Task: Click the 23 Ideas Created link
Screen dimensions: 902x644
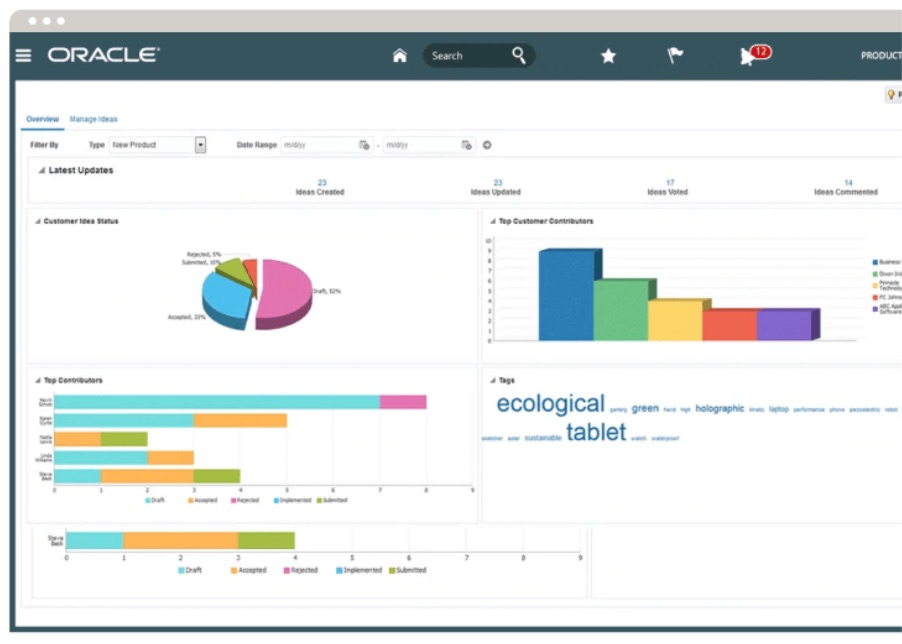Action: pyautogui.click(x=322, y=183)
